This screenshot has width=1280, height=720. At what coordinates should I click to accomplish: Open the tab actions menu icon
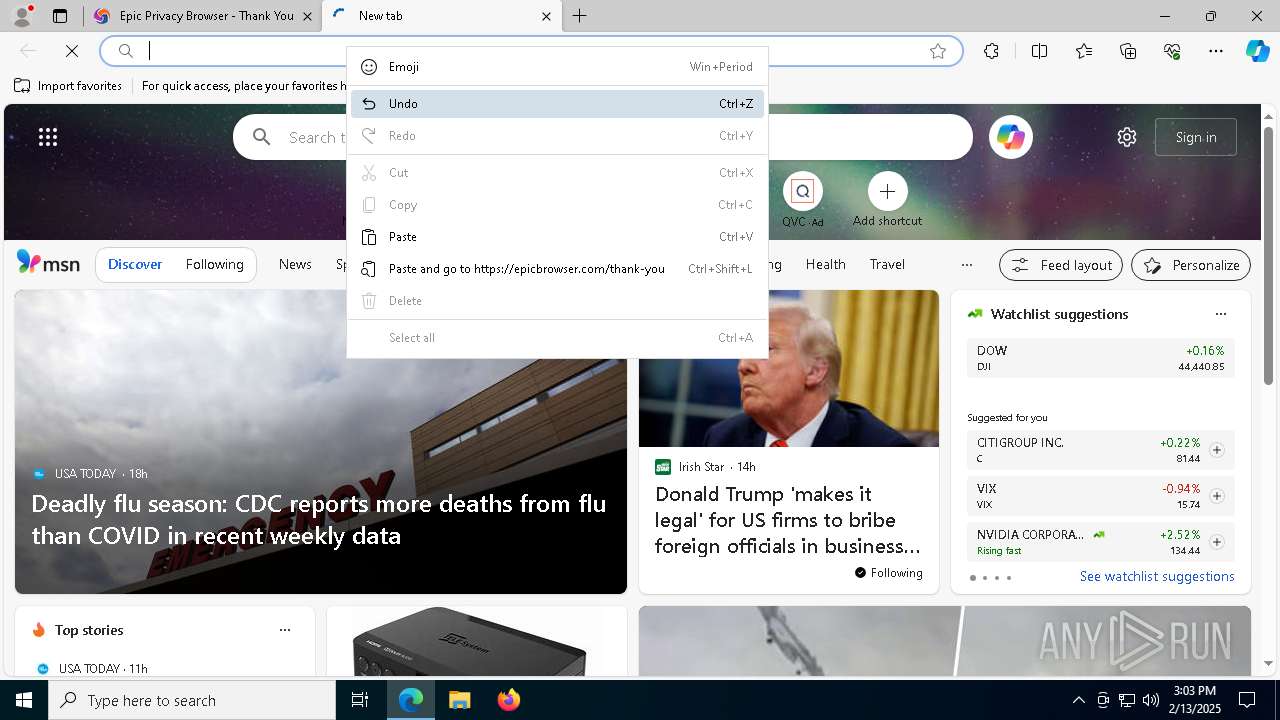tap(60, 16)
